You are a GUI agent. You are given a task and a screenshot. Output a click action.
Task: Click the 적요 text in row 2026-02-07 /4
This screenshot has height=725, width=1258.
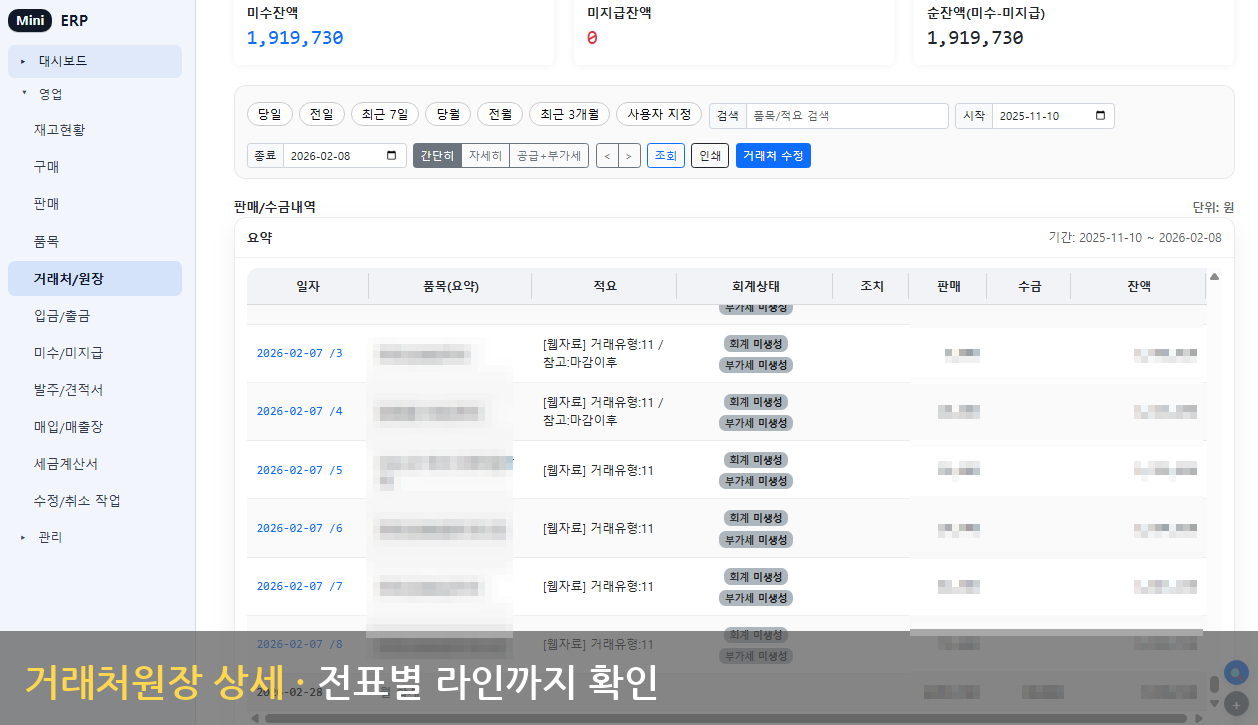pyautogui.click(x=603, y=411)
